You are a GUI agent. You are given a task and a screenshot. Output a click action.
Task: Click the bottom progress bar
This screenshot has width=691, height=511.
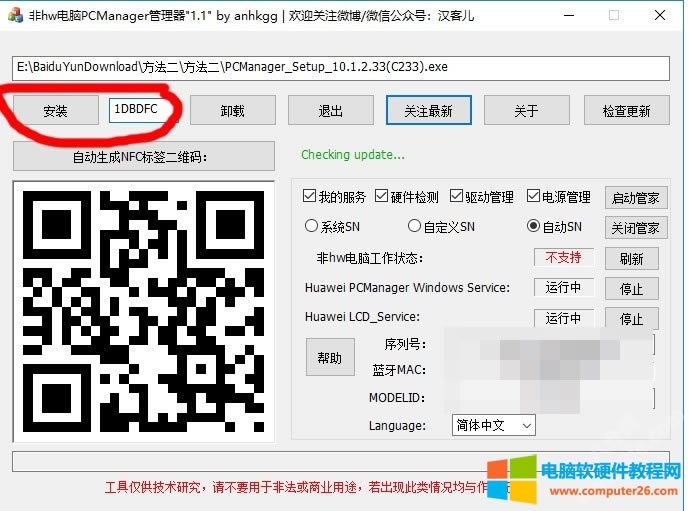click(341, 461)
